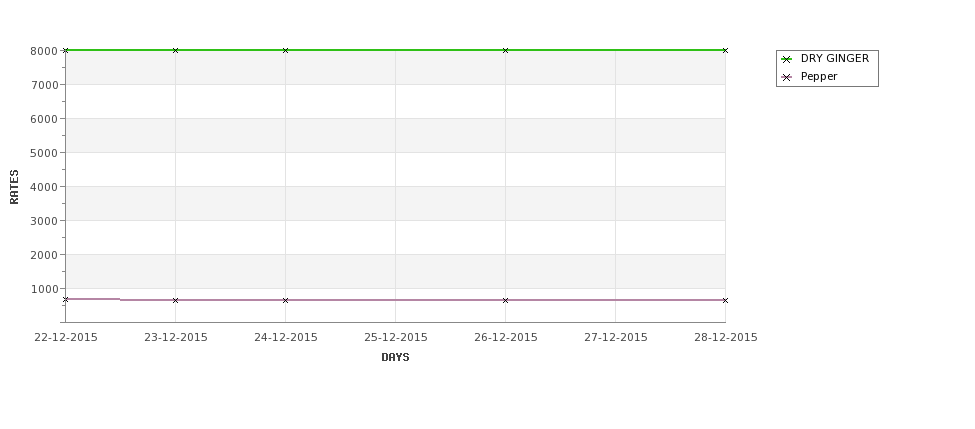
Task: Select DRY GINGER data point on 26-12-2015
Action: (x=506, y=50)
